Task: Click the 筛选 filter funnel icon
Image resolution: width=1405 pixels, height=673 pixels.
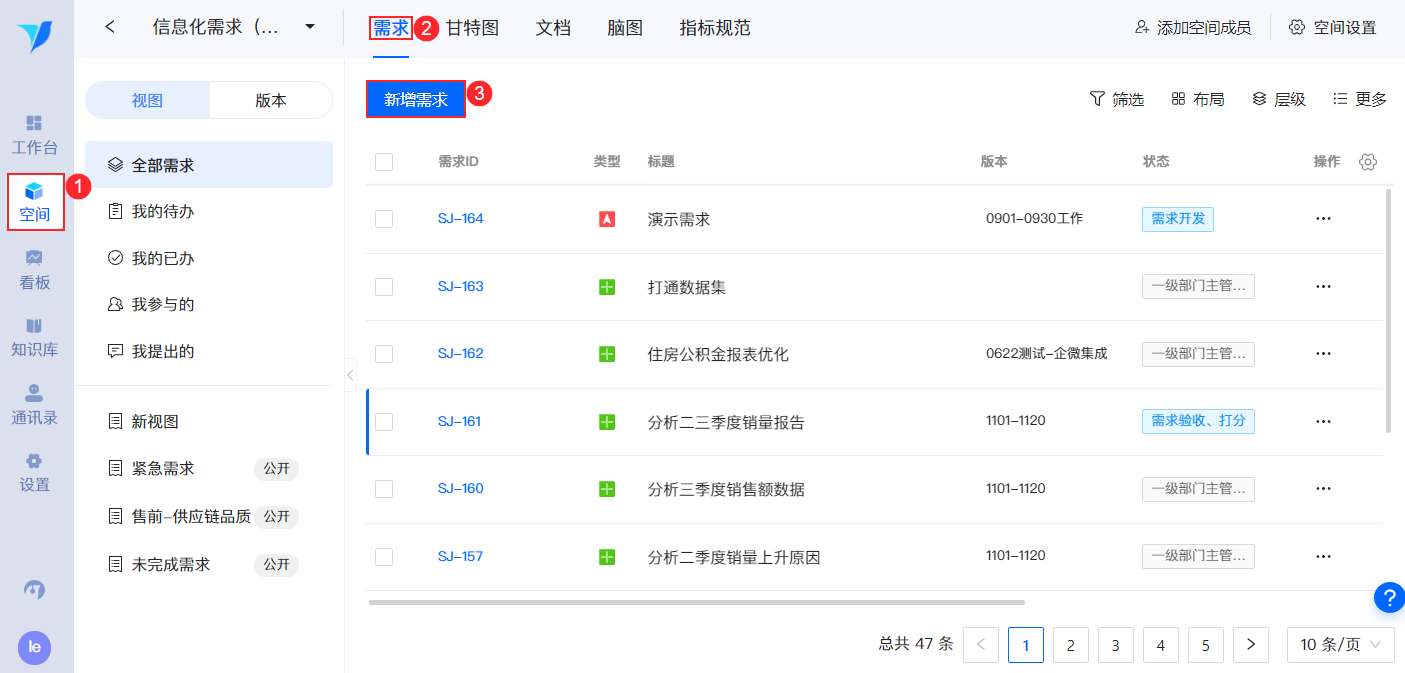Action: (1097, 99)
